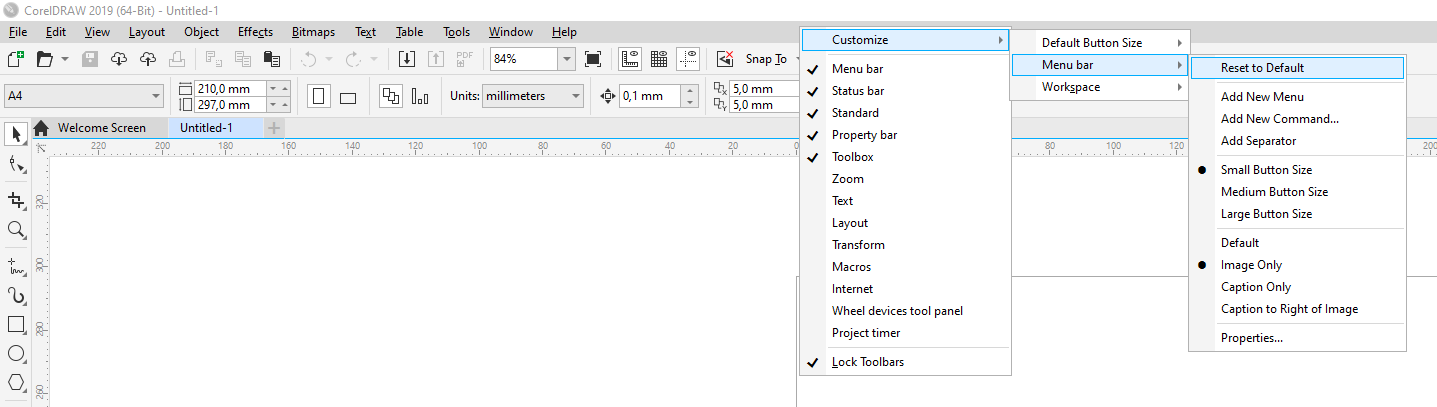Open Properties... from submenu
The width and height of the screenshot is (1437, 407).
(1297, 338)
